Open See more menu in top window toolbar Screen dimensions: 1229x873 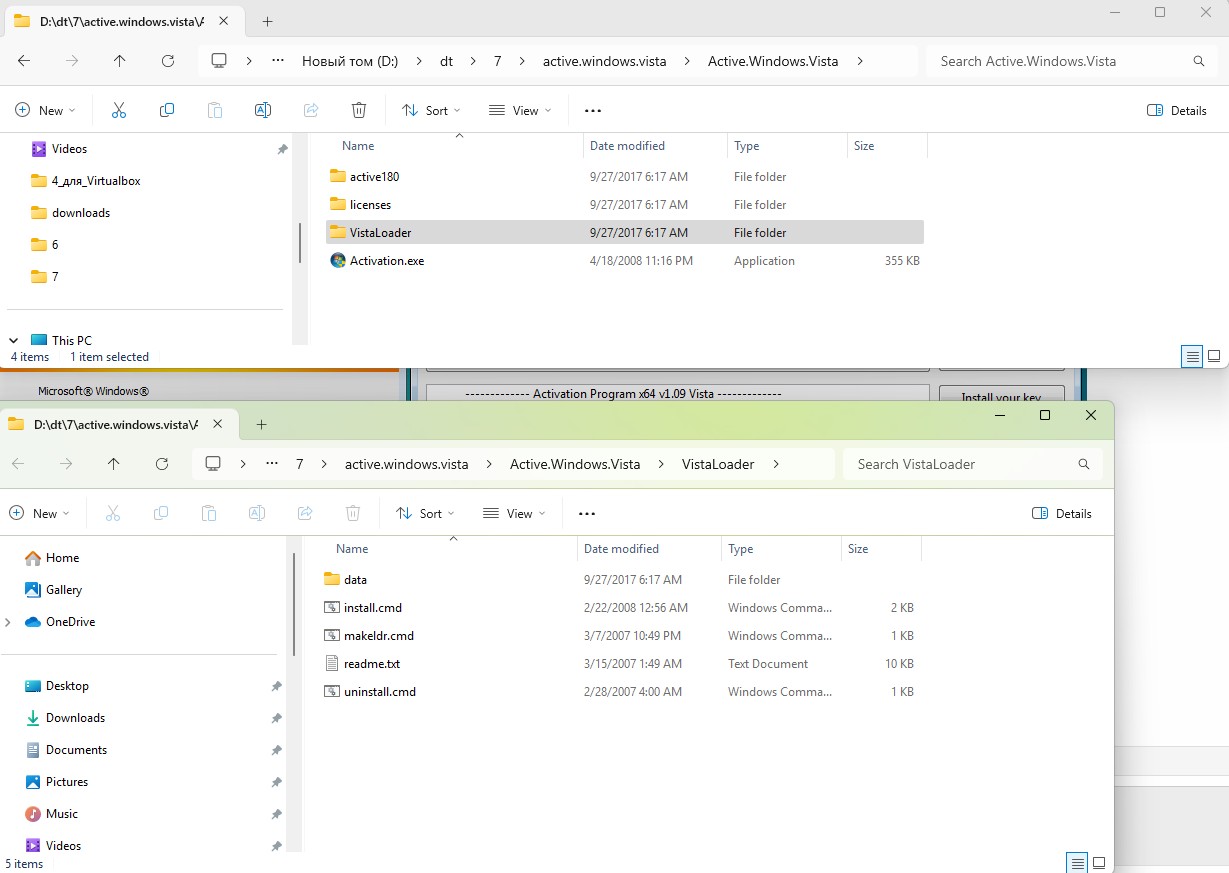[593, 111]
